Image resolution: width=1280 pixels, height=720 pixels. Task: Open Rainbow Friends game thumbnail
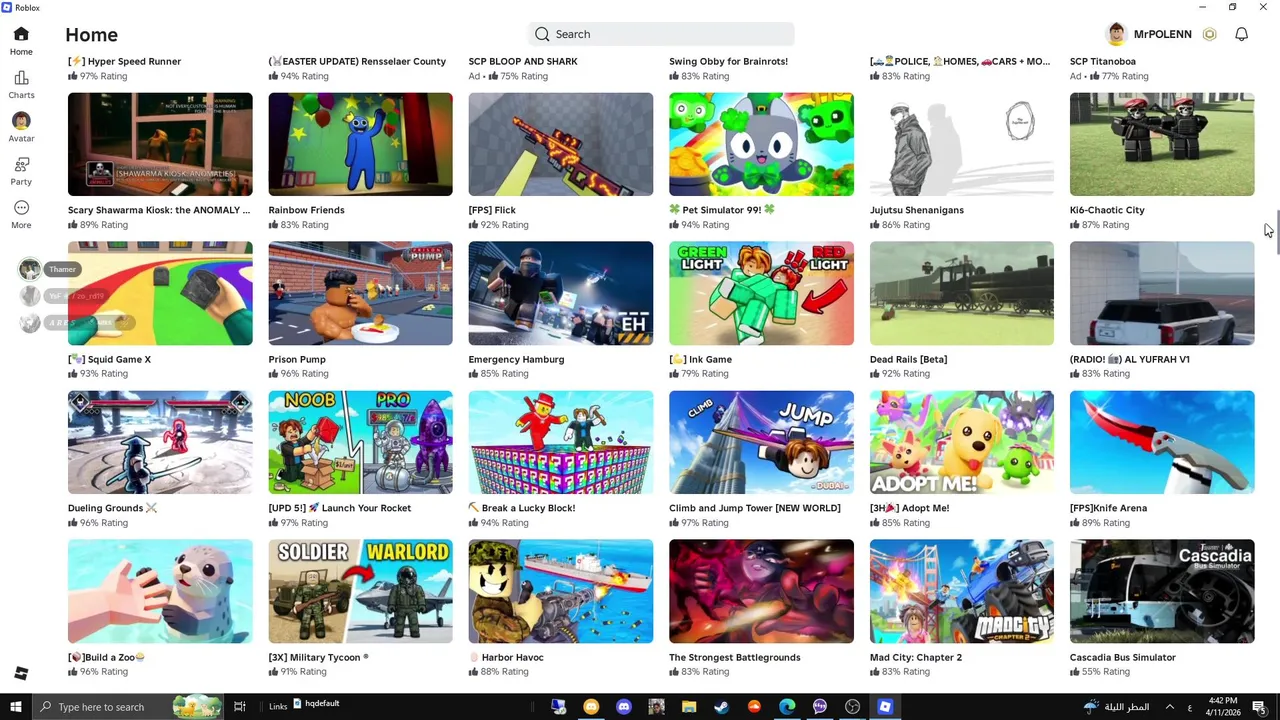point(360,144)
